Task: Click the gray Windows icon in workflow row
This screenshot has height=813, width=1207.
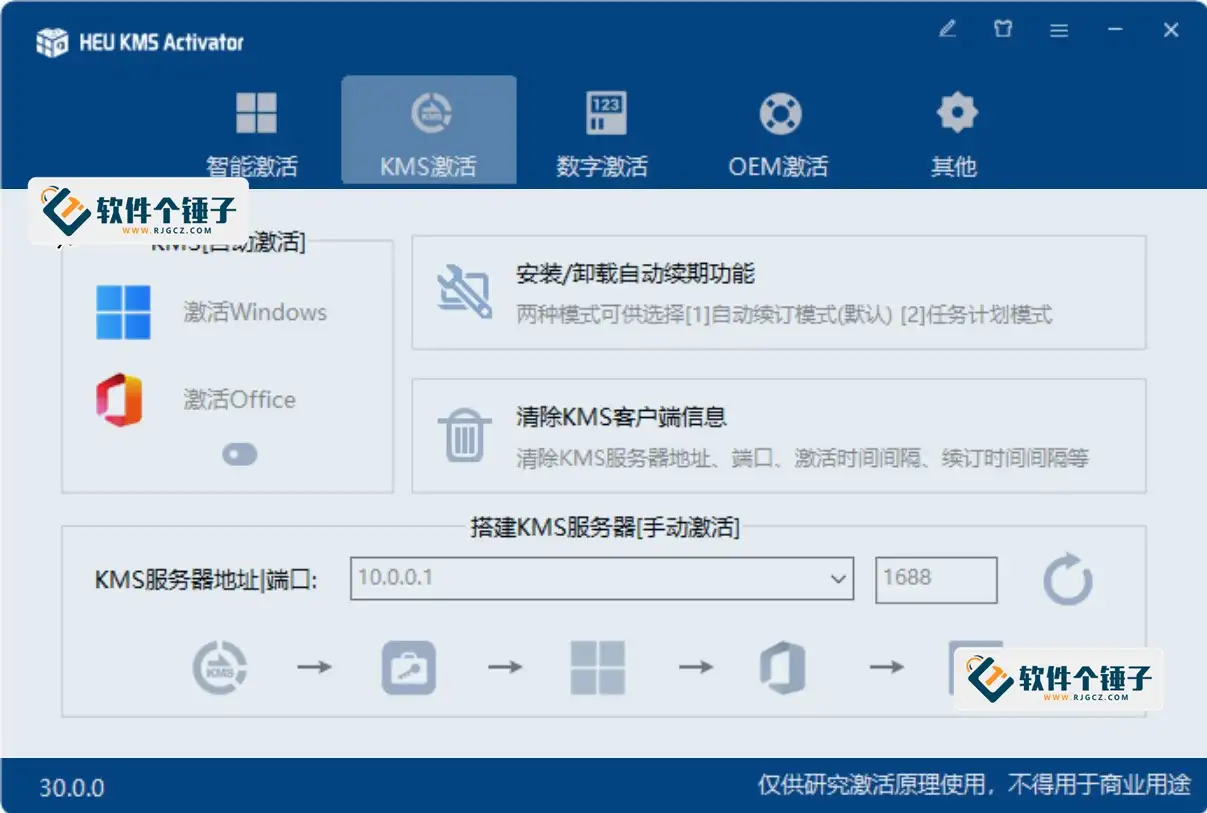Action: pyautogui.click(x=598, y=667)
